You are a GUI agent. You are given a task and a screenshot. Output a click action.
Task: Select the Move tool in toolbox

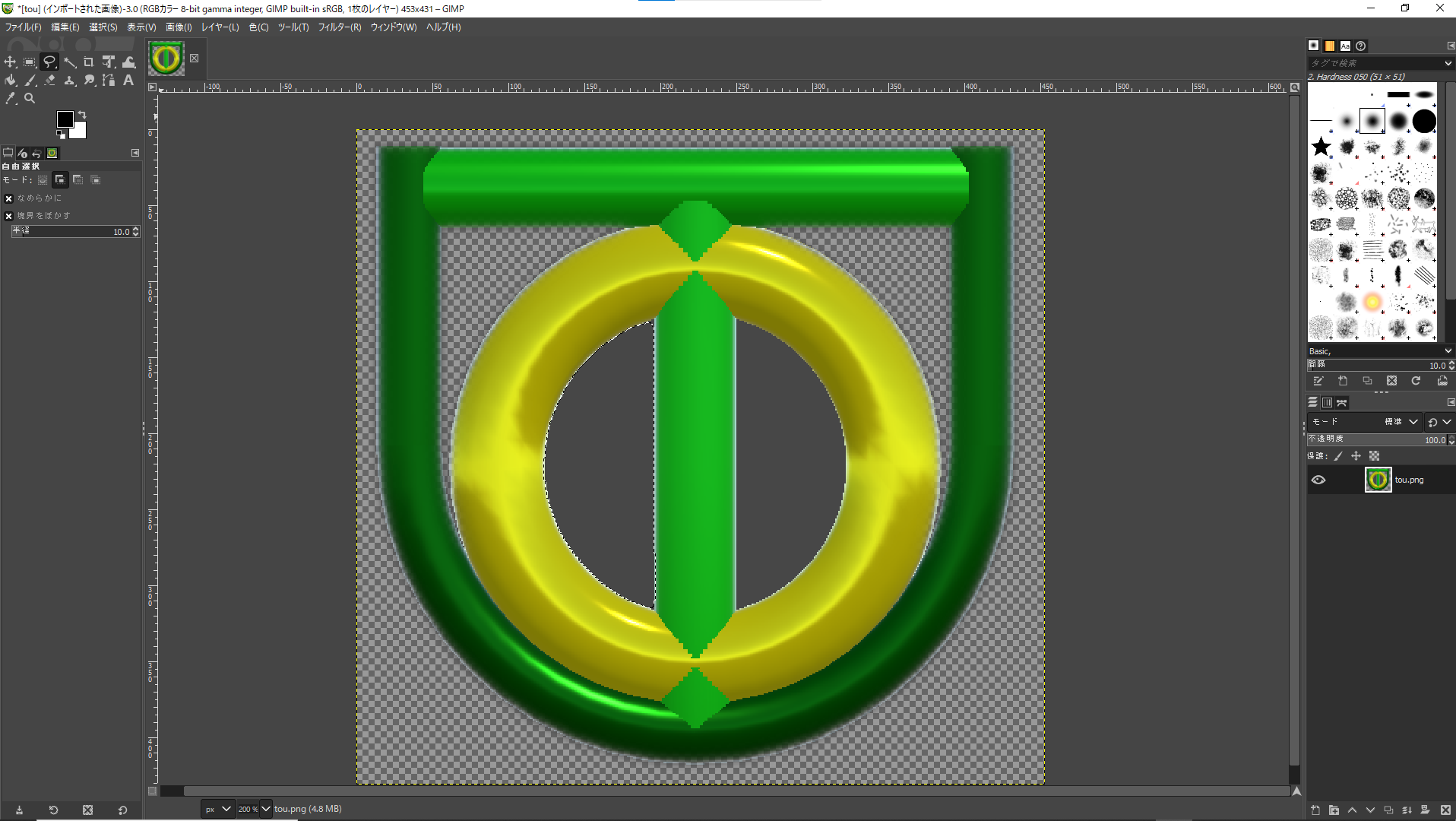pyautogui.click(x=10, y=62)
